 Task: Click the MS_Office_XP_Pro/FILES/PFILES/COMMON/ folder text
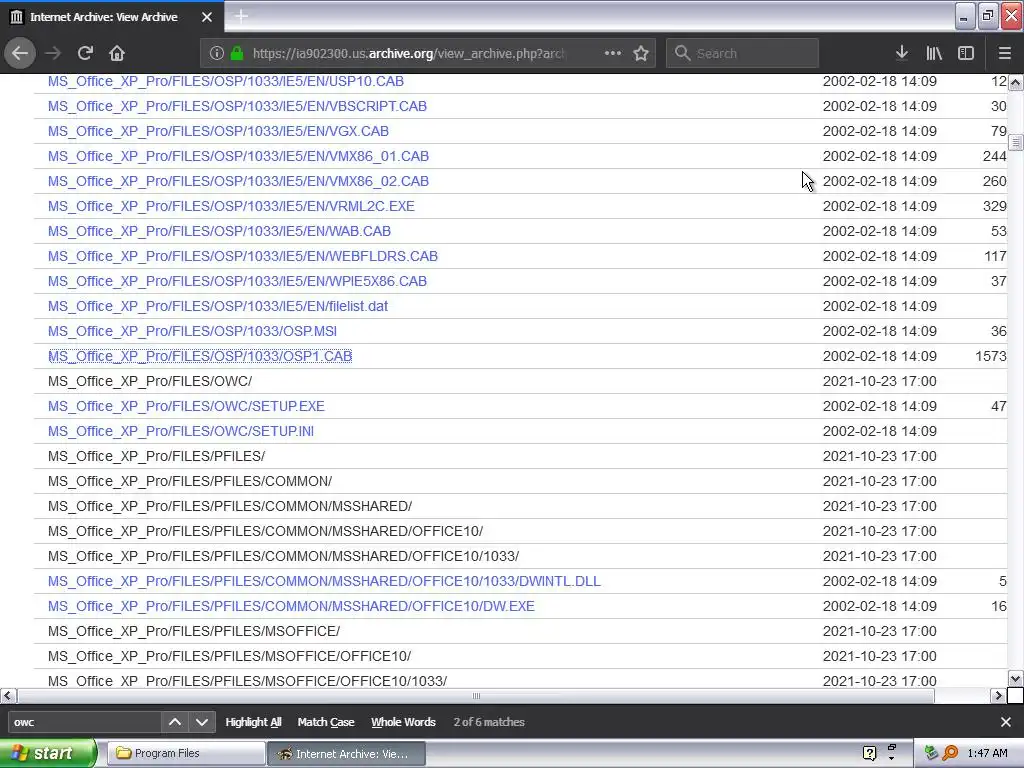pos(190,481)
